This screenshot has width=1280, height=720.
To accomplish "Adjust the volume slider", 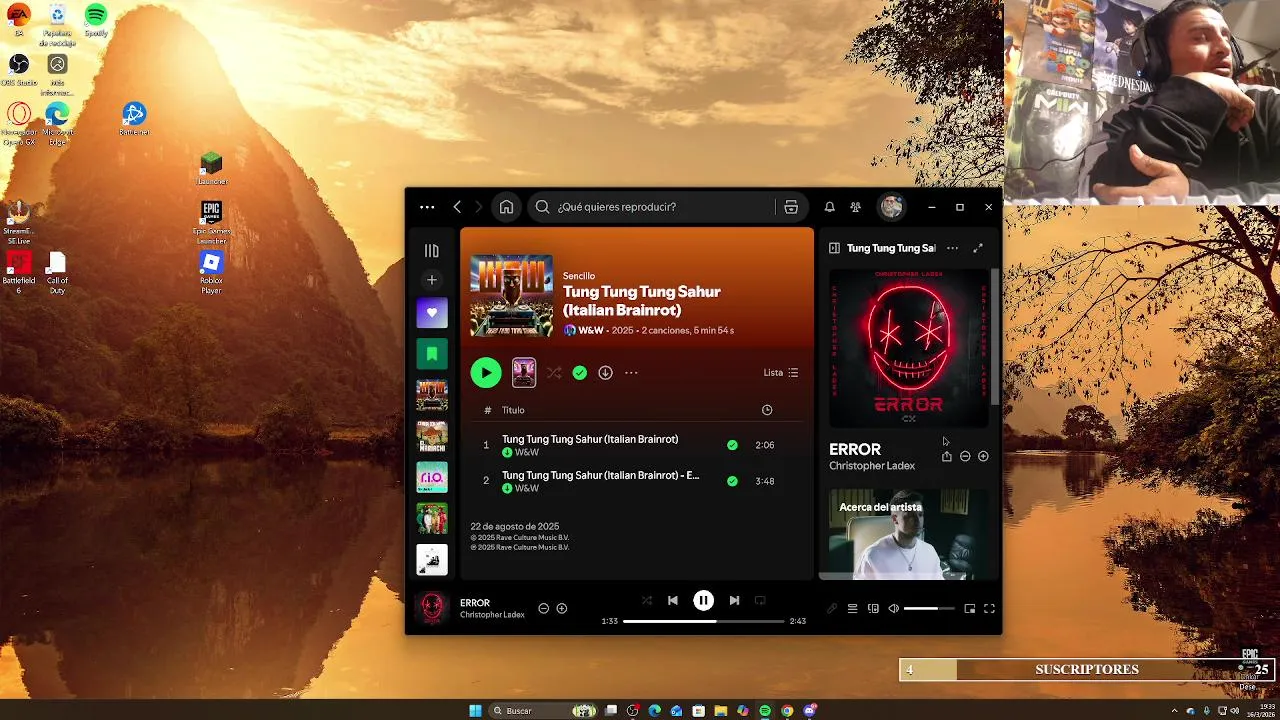I will (929, 608).
